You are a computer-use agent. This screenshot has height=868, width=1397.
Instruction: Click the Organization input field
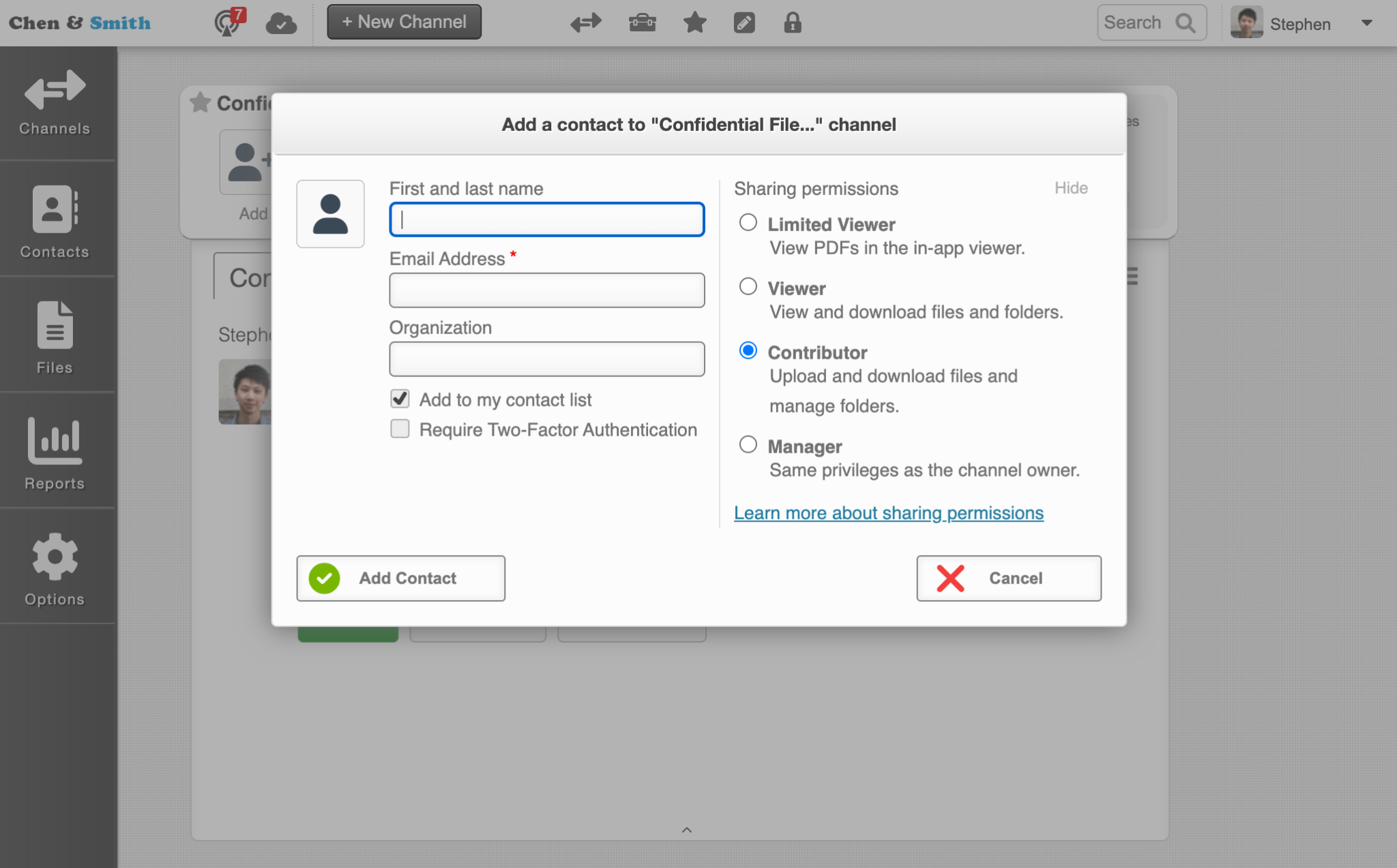(546, 359)
